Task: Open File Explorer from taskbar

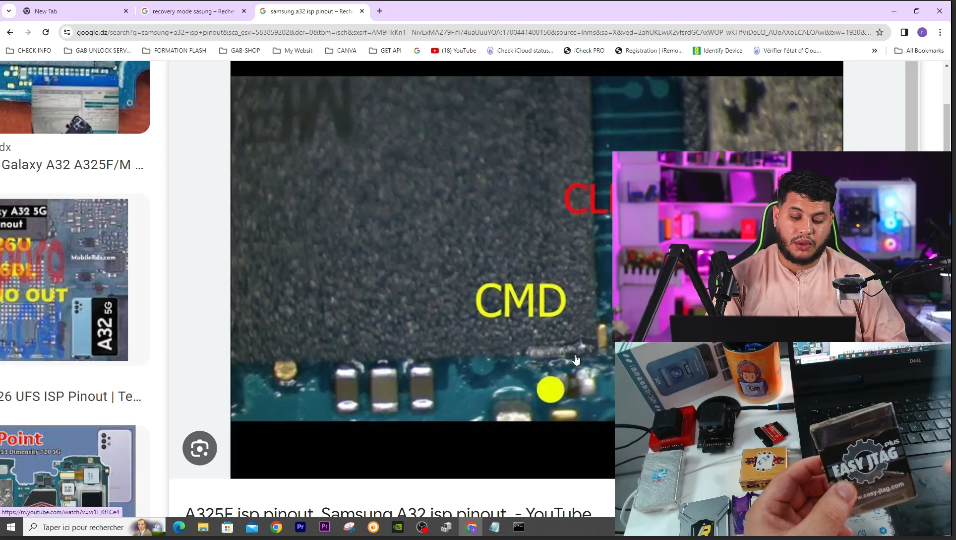Action: point(203,527)
